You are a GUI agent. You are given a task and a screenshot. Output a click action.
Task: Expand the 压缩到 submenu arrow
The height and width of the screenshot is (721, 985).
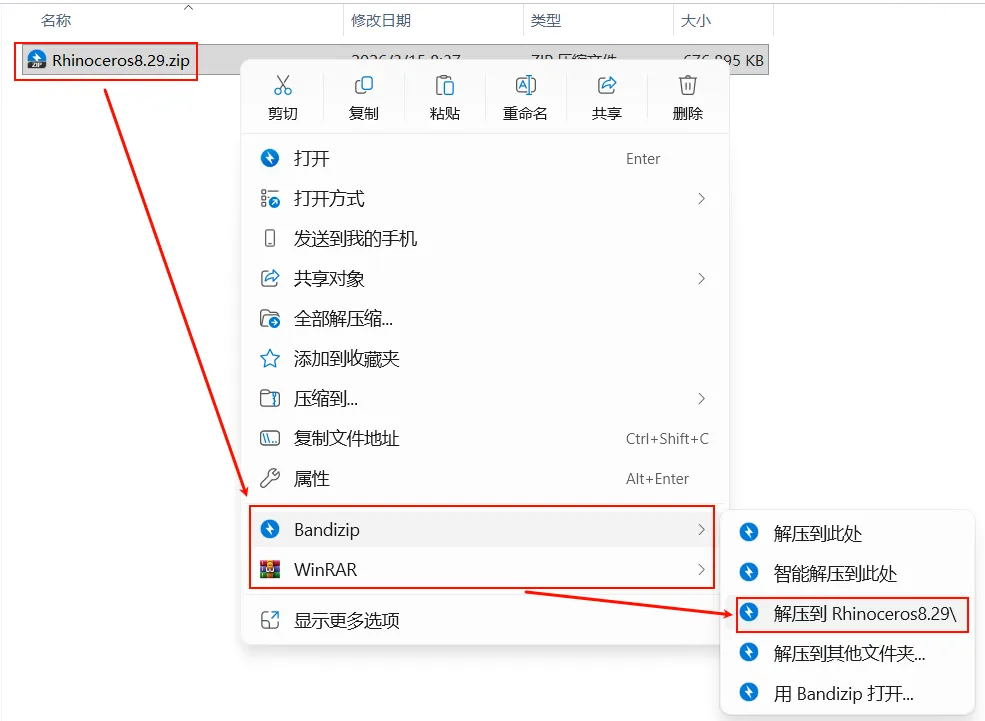(x=702, y=398)
